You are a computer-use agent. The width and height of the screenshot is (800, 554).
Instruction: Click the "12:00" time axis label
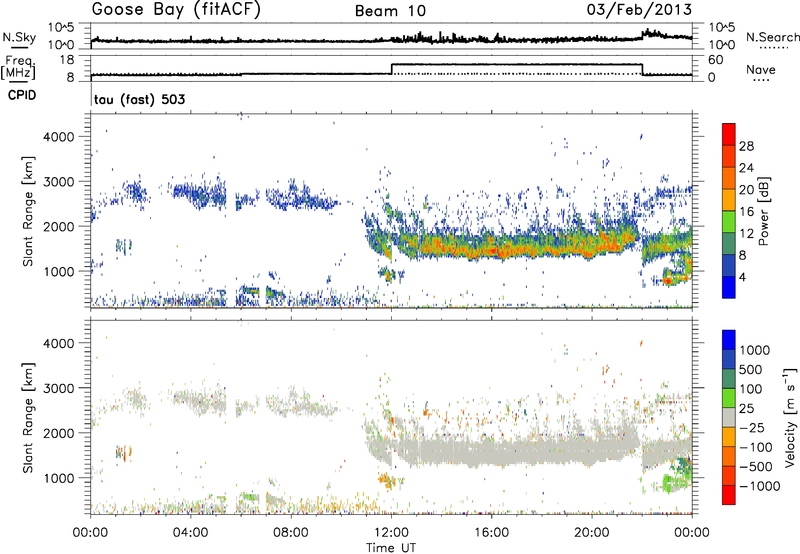(x=391, y=533)
